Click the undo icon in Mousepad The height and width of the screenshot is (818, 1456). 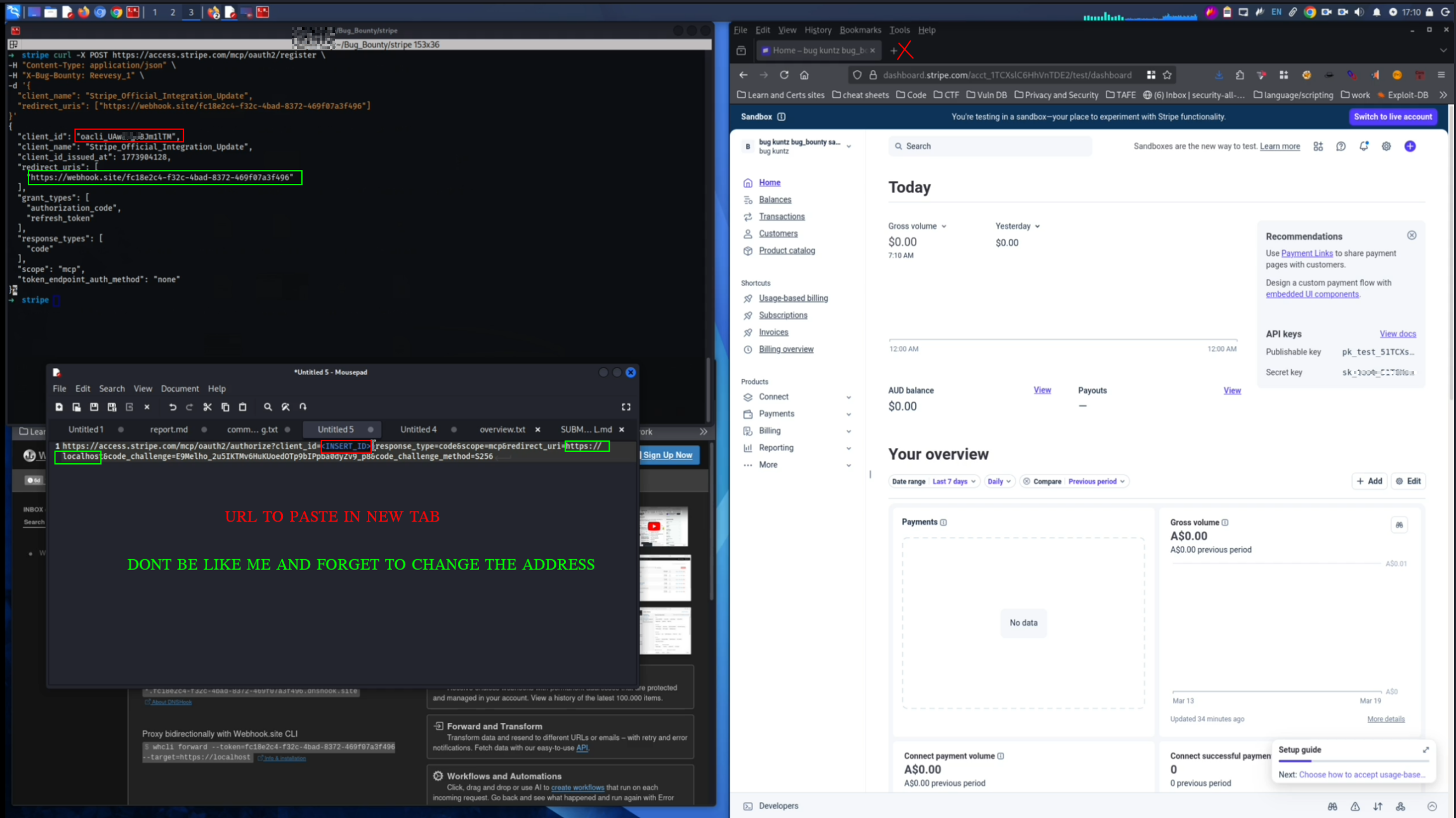point(173,407)
